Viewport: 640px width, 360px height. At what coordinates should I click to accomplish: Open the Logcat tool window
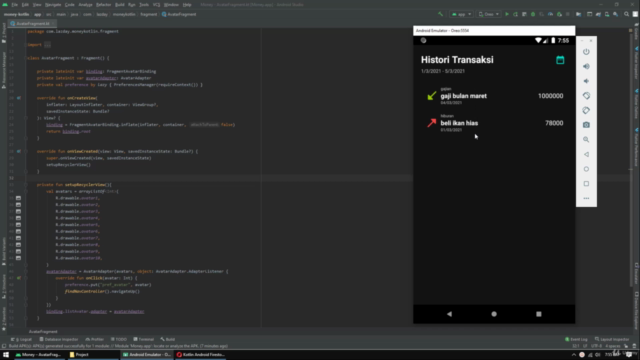click(x=21, y=339)
